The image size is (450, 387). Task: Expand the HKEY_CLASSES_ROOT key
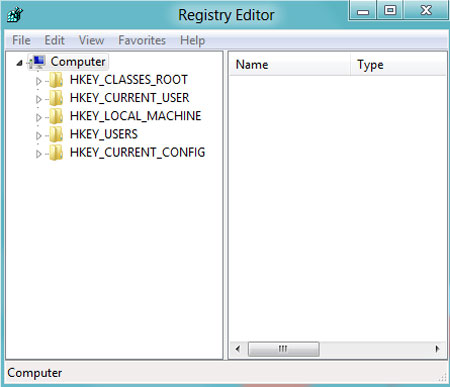[39, 81]
